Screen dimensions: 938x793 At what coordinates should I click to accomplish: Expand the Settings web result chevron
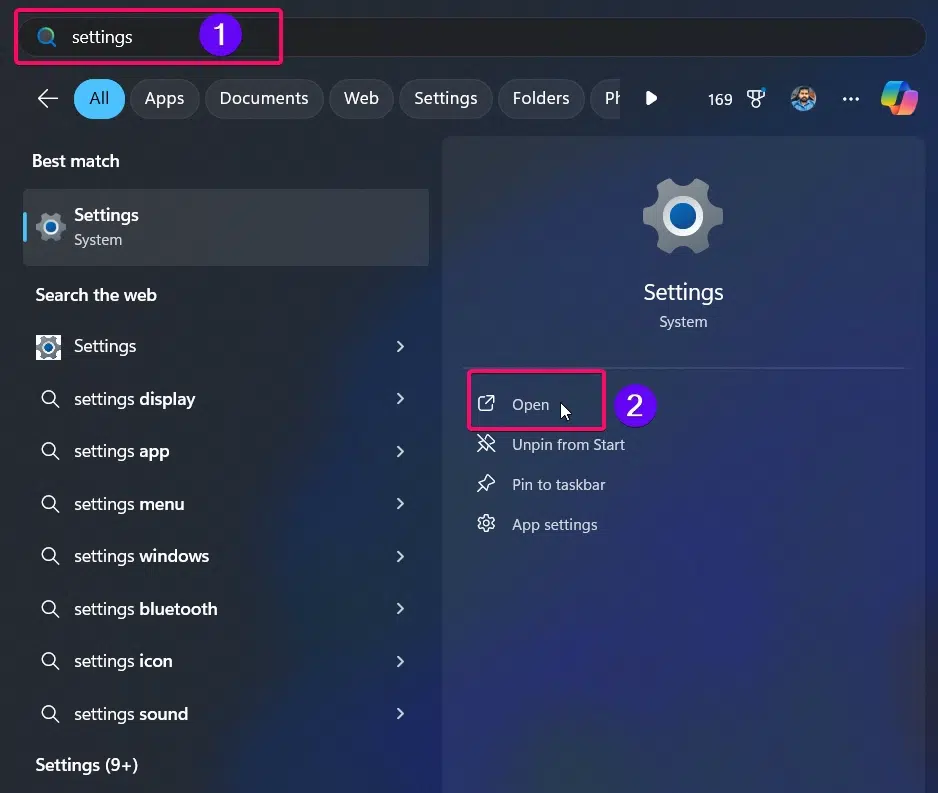400,346
